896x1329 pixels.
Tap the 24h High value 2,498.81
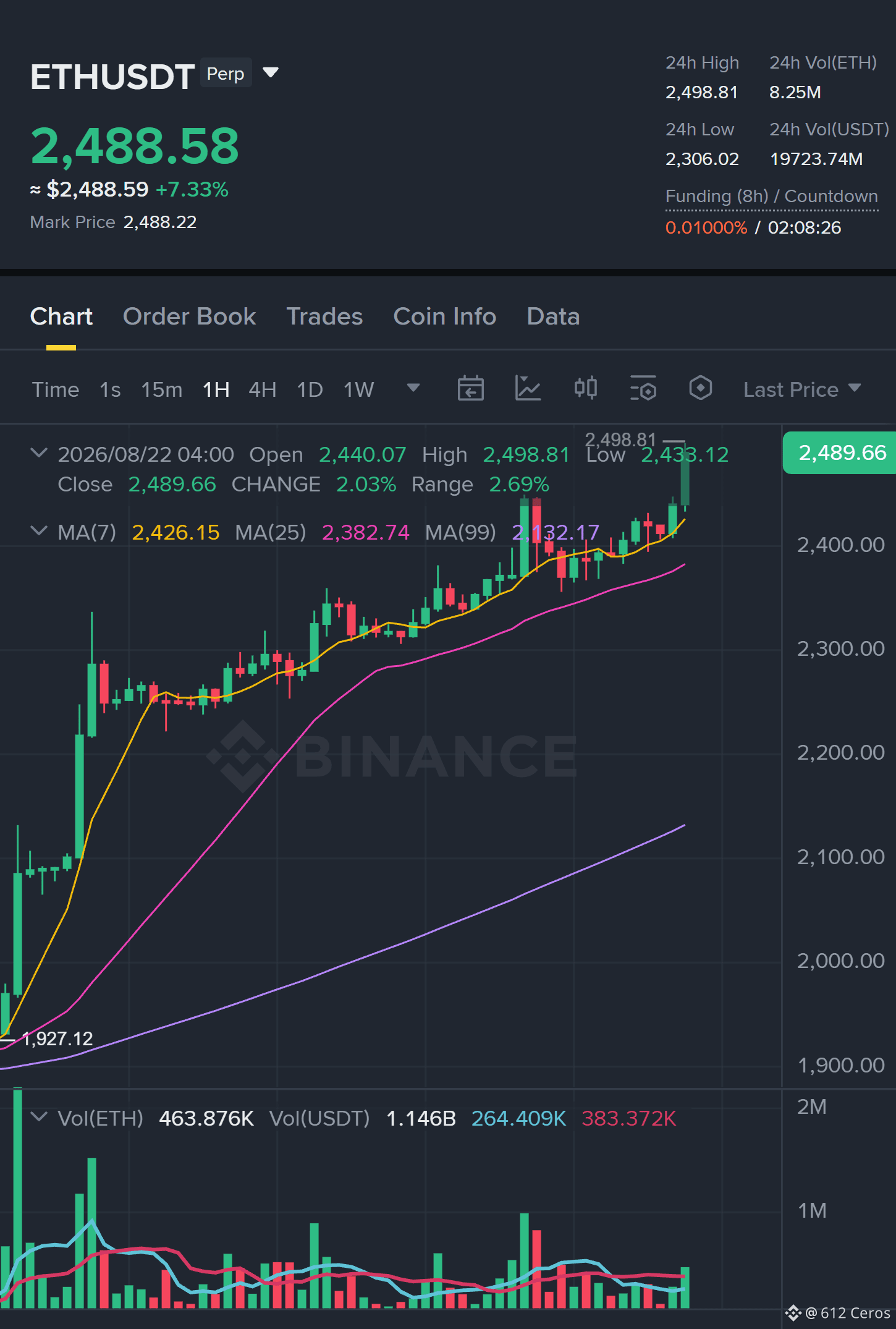coord(701,93)
